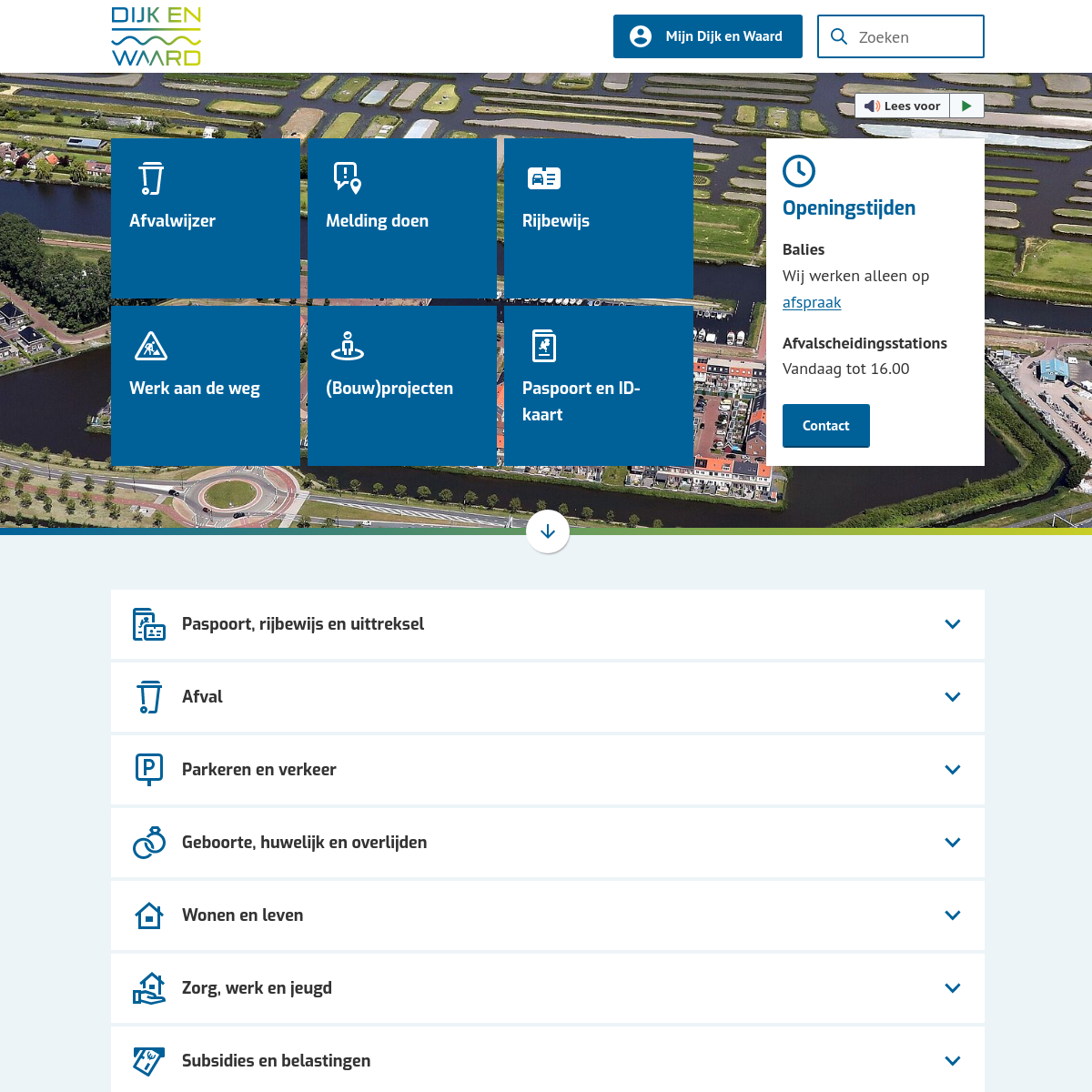Viewport: 1092px width, 1092px height.
Task: Open the (Bouw)projecten tile
Action: [402, 386]
